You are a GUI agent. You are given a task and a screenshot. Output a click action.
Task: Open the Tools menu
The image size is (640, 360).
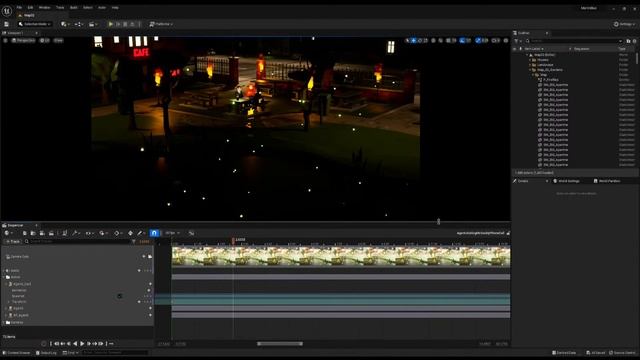click(x=60, y=7)
